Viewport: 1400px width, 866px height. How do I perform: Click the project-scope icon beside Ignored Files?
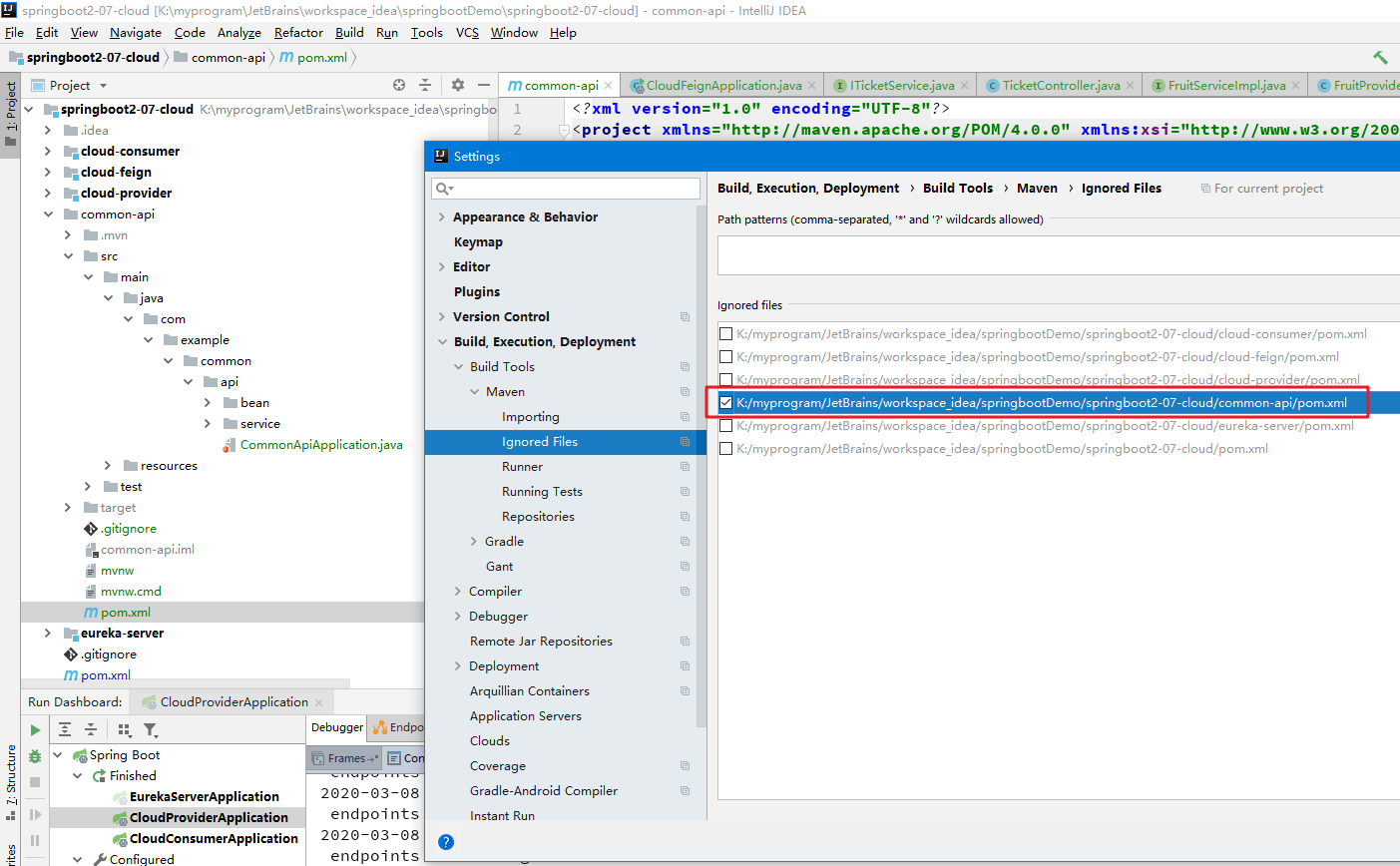[x=686, y=442]
